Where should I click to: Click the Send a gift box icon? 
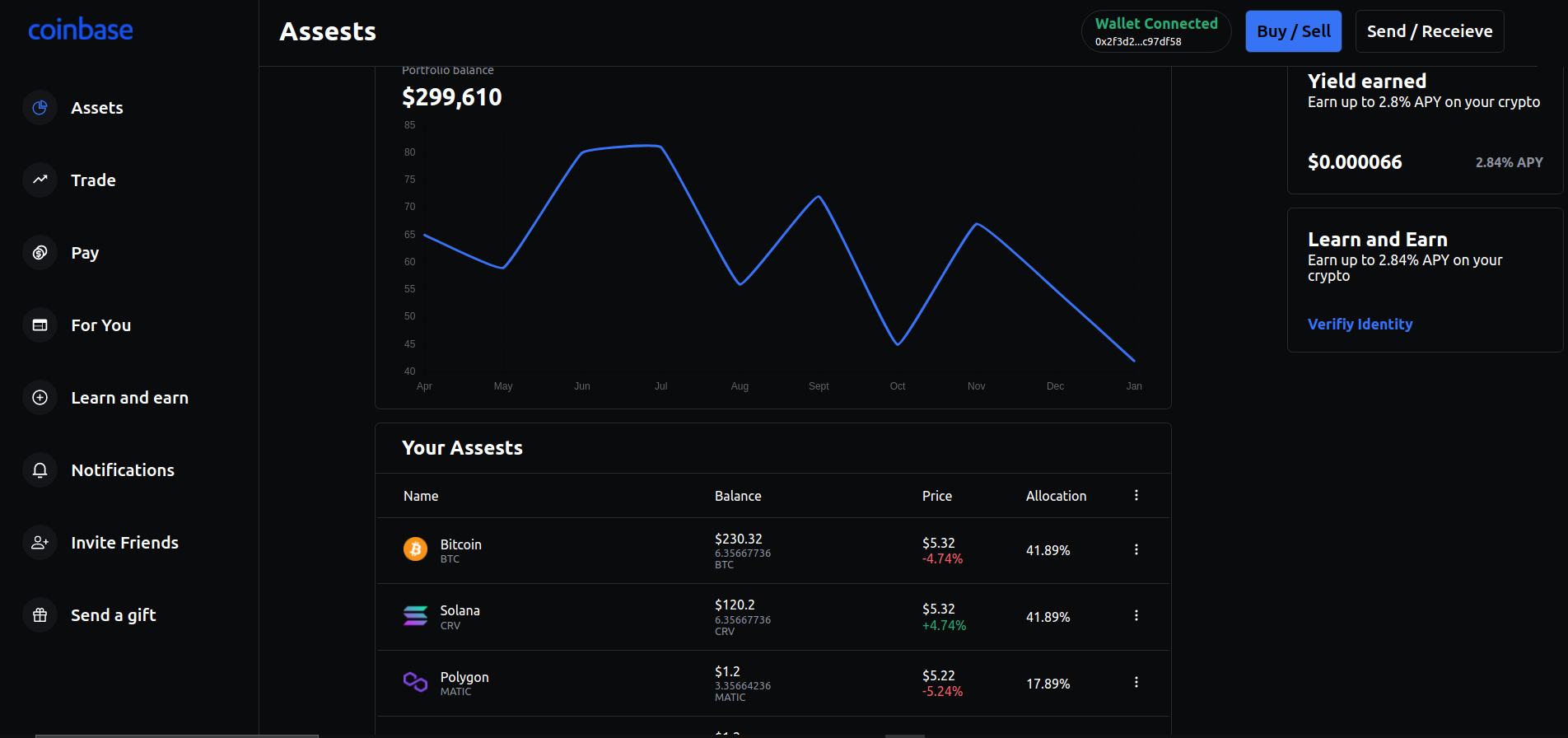tap(40, 614)
